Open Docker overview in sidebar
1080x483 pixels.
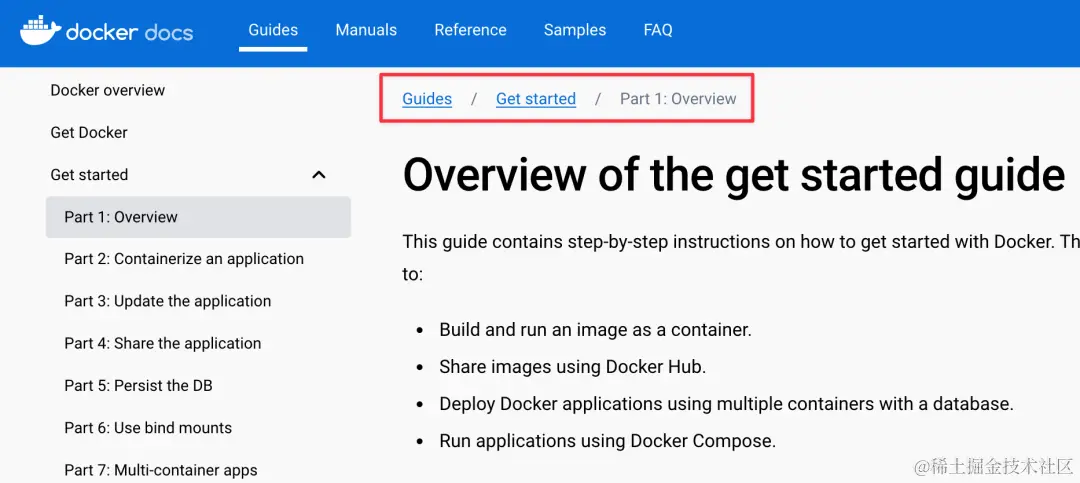[x=107, y=90]
